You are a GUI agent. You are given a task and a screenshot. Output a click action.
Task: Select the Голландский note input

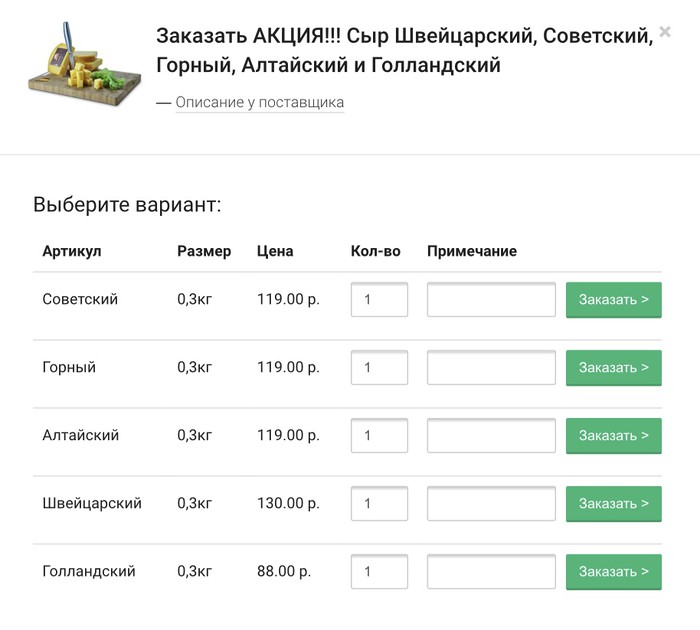point(491,572)
